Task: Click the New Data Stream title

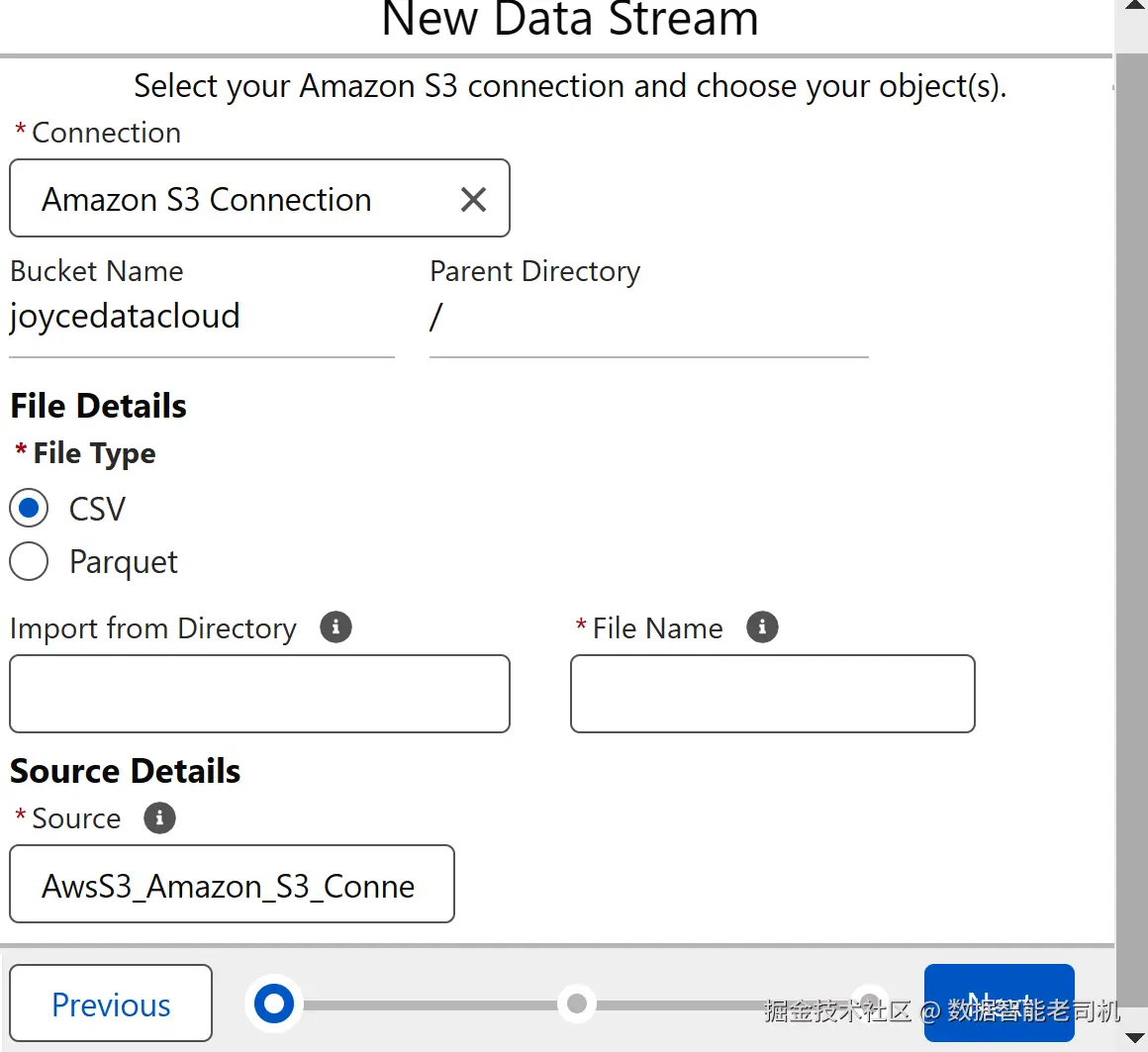Action: (570, 18)
